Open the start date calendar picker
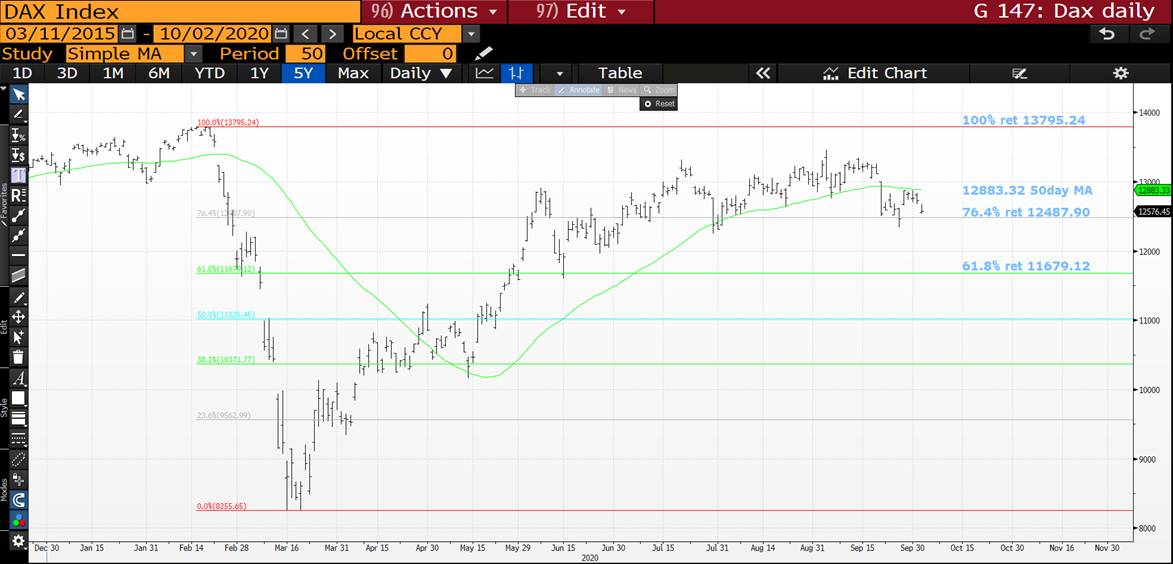The width and height of the screenshot is (1173, 564). click(x=127, y=34)
